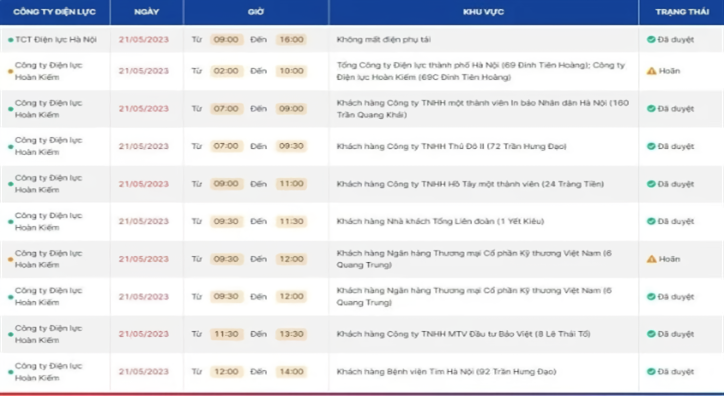Screen dimensions: 724x396
Task: Click the 14:00 end time chip
Action: pyautogui.click(x=291, y=372)
